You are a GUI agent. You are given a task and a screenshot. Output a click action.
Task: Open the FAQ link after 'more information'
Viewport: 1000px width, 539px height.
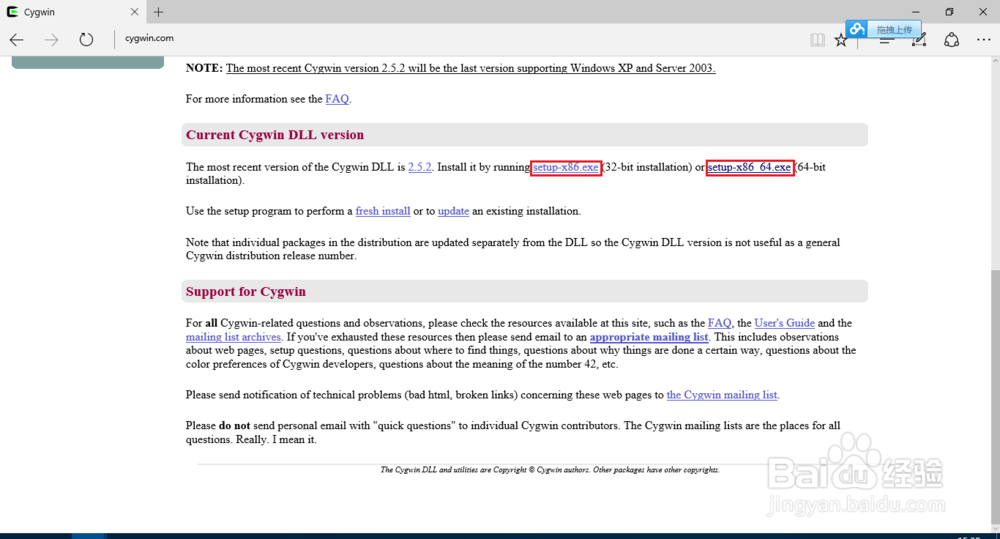tap(337, 99)
